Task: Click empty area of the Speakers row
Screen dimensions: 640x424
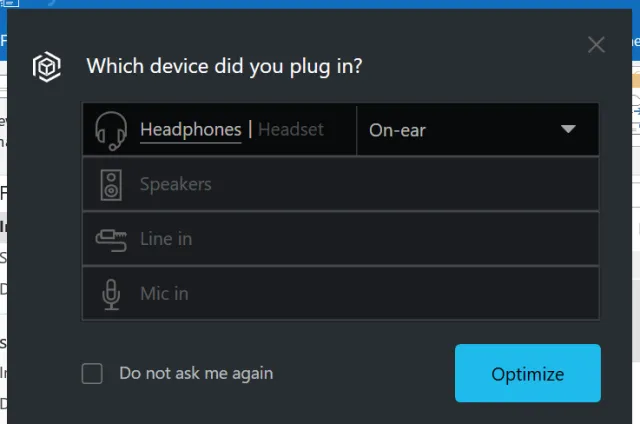Action: point(420,185)
